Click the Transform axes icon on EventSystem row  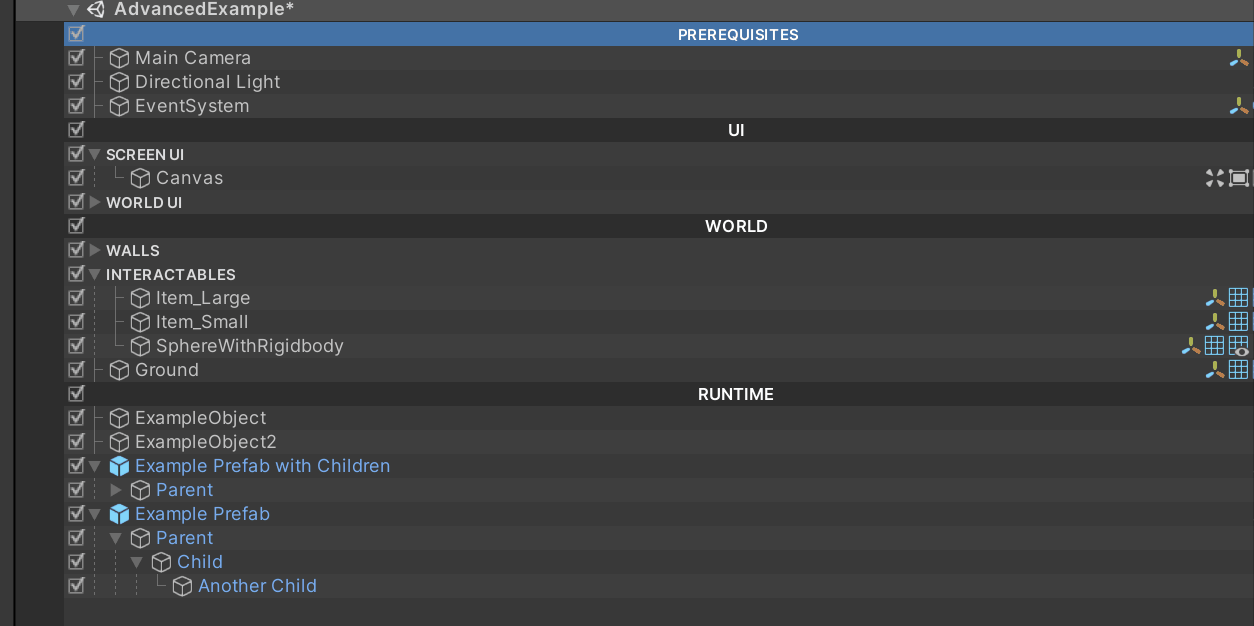(x=1239, y=106)
